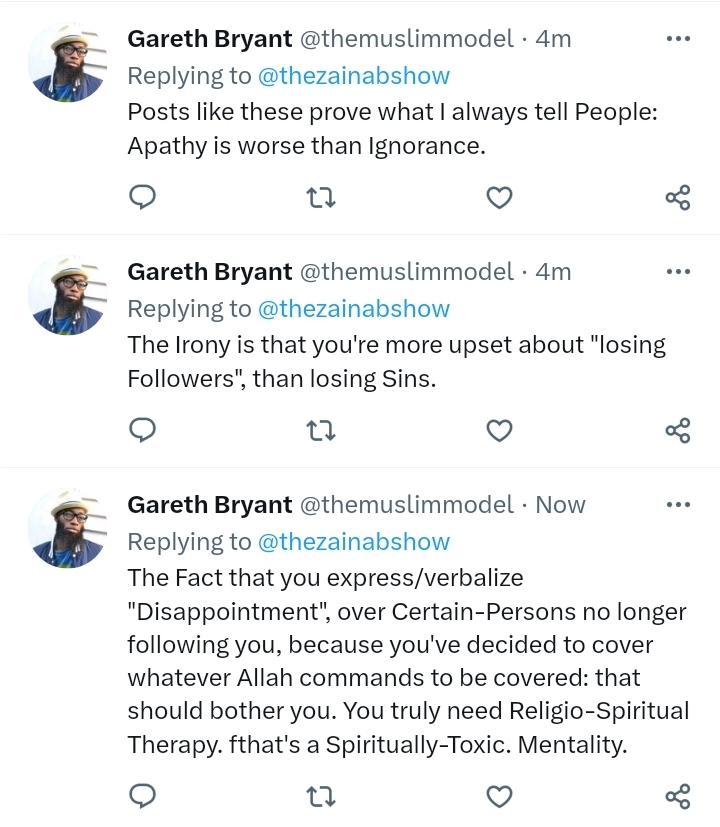Screen dimensions: 720x827
Task: Retweet the "losing Followers" tweet
Action: [x=322, y=430]
